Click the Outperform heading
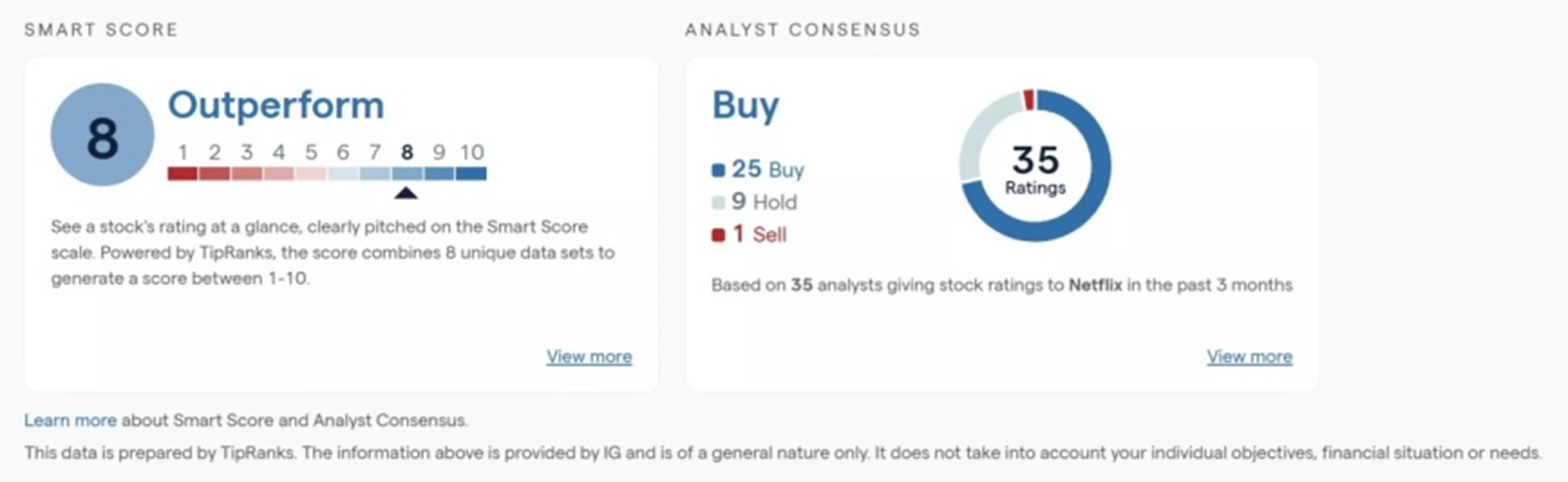This screenshot has height=482, width=1568. click(x=276, y=105)
